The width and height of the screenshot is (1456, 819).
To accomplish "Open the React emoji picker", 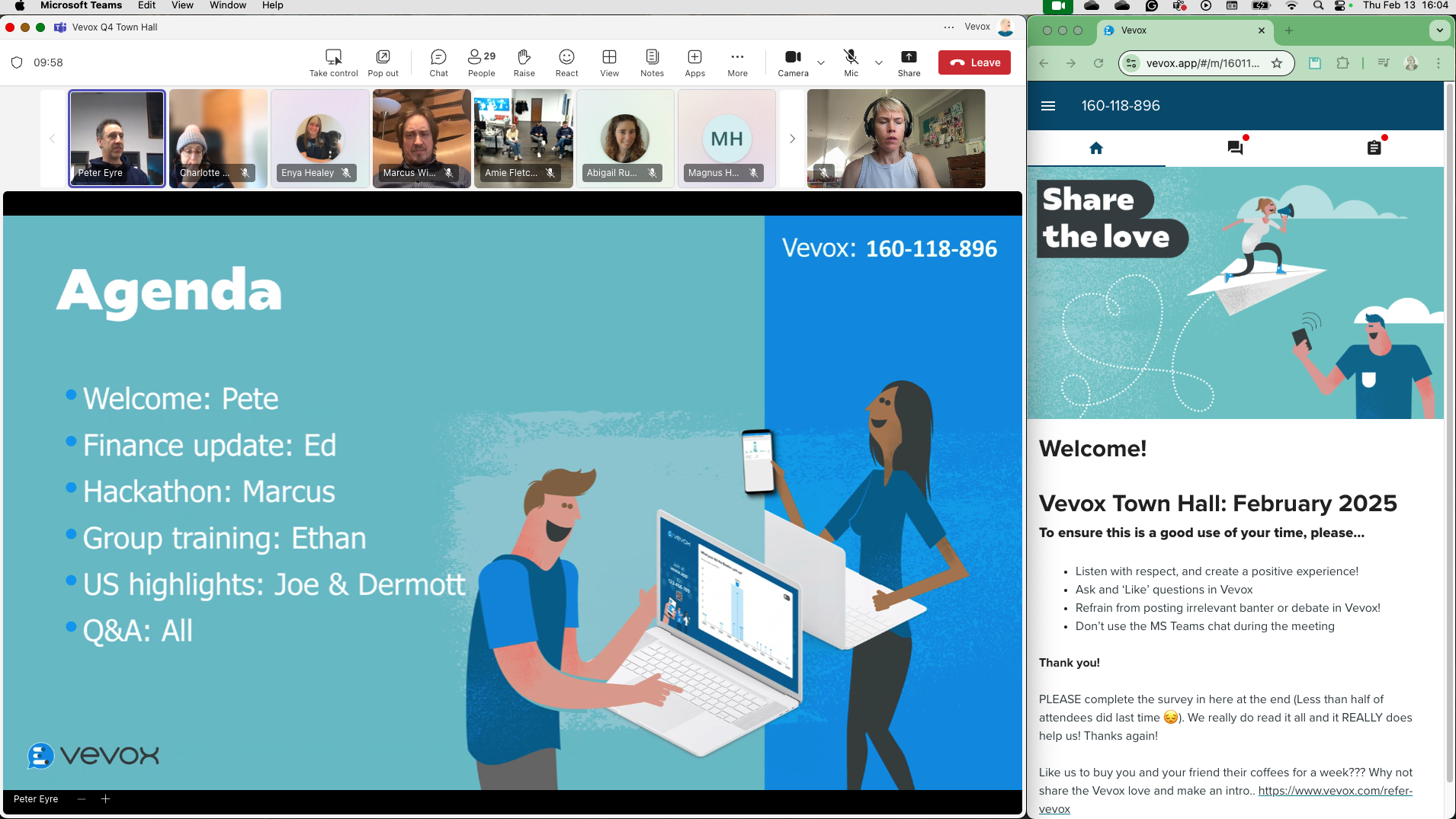I will pyautogui.click(x=566, y=62).
